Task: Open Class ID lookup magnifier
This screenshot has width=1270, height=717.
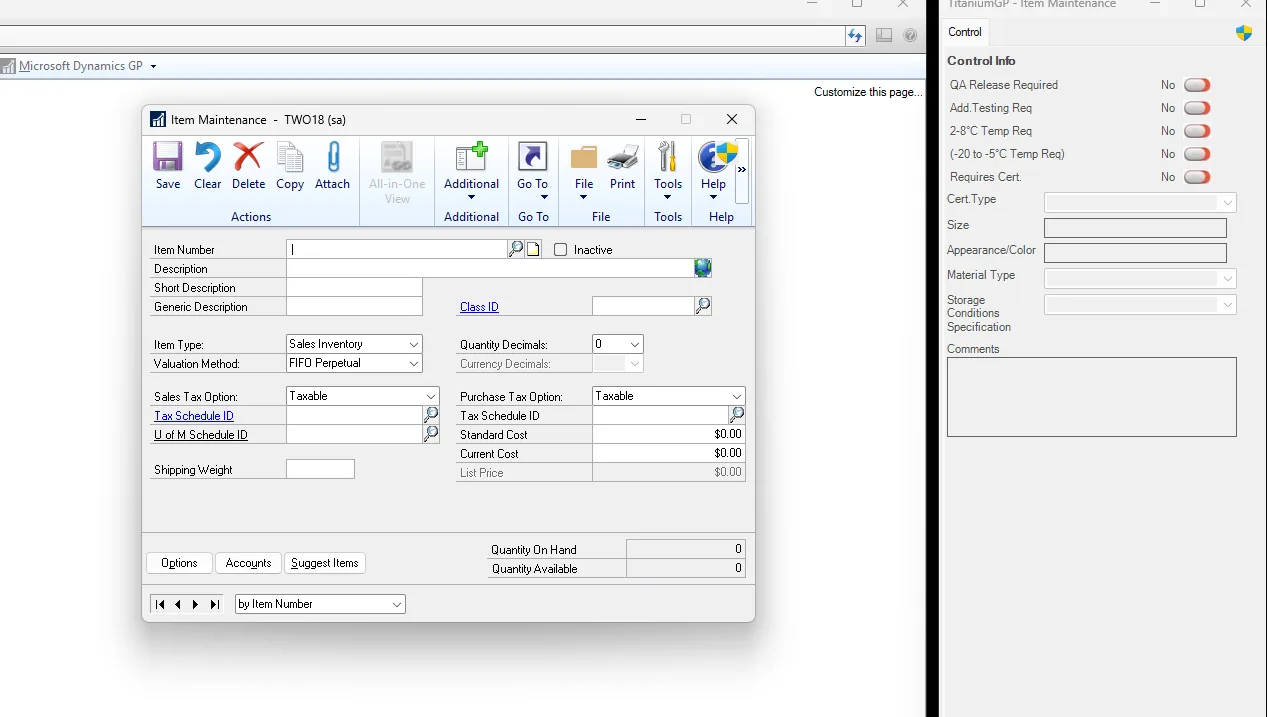Action: 703,306
